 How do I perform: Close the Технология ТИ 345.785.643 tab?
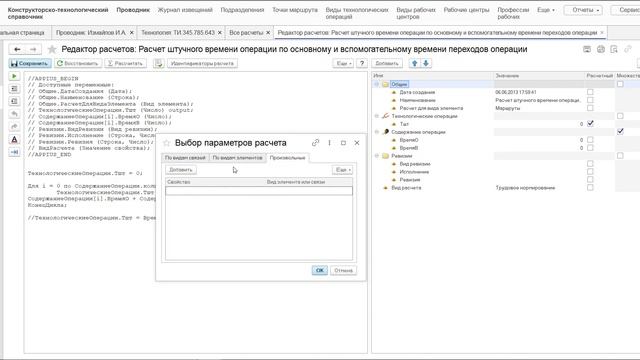(x=220, y=33)
